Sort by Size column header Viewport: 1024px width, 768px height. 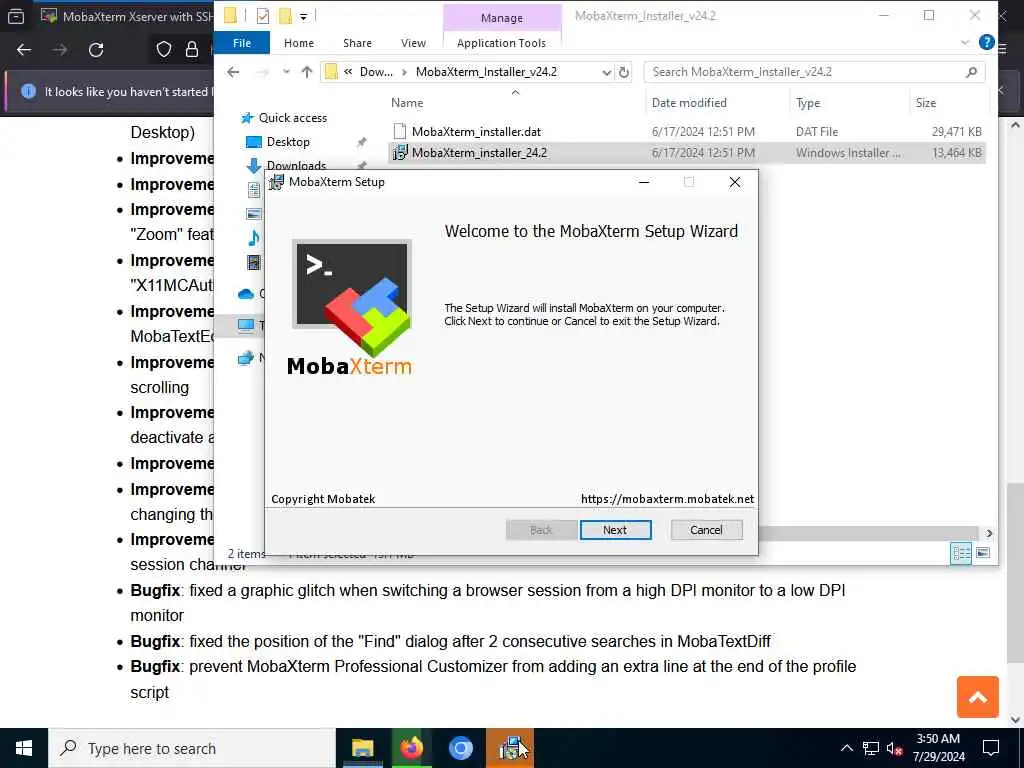925,103
